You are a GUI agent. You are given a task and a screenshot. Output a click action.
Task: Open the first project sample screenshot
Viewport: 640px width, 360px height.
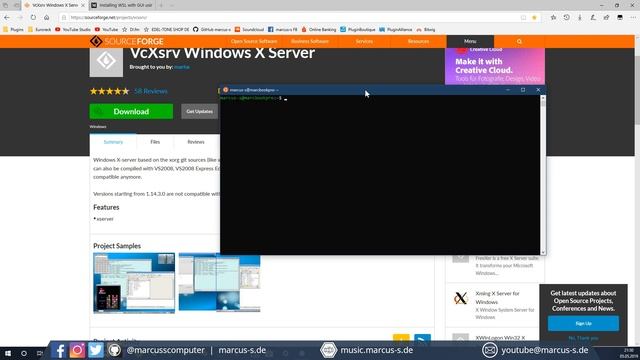tap(134, 283)
